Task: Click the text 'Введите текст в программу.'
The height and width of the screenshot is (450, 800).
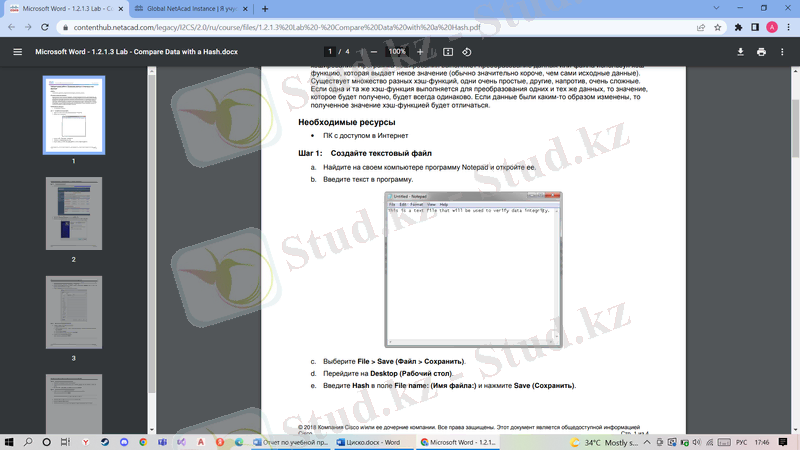Action: coord(368,180)
